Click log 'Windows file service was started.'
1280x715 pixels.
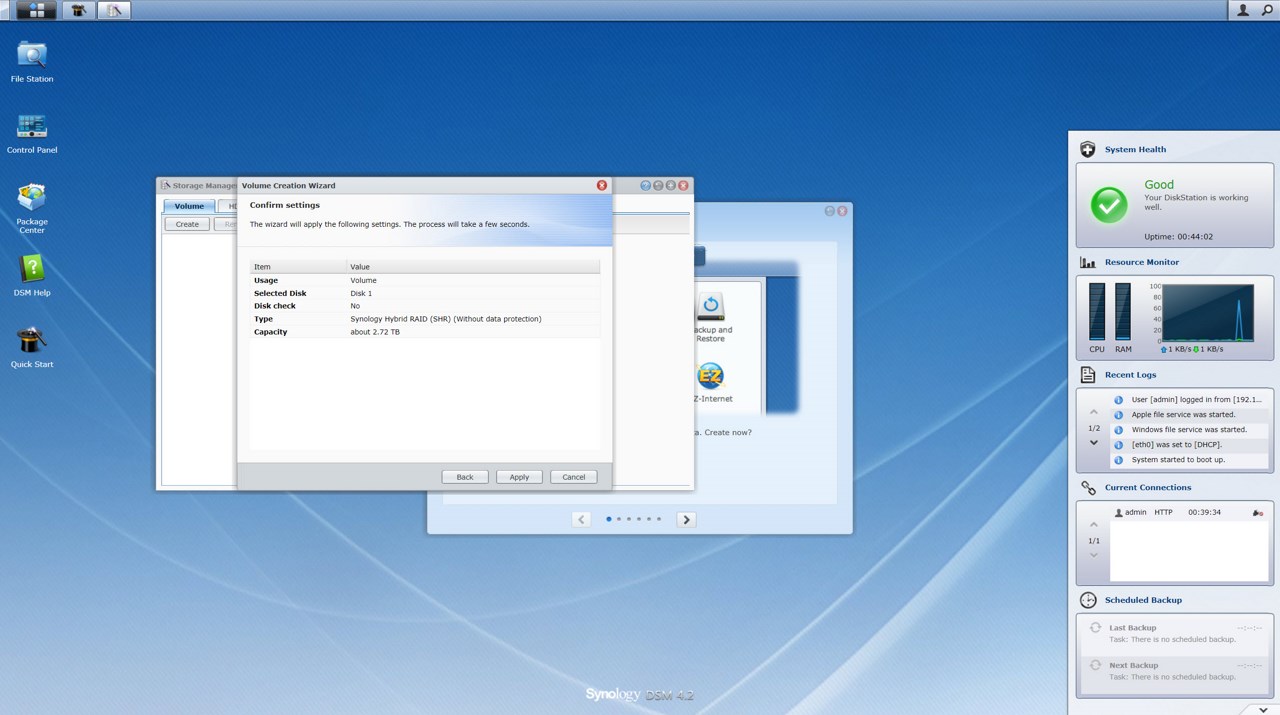click(x=1189, y=429)
